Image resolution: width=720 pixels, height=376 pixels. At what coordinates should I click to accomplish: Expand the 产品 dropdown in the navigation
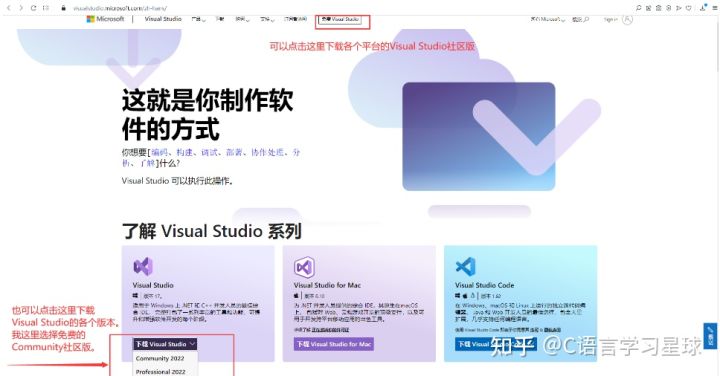[198, 19]
